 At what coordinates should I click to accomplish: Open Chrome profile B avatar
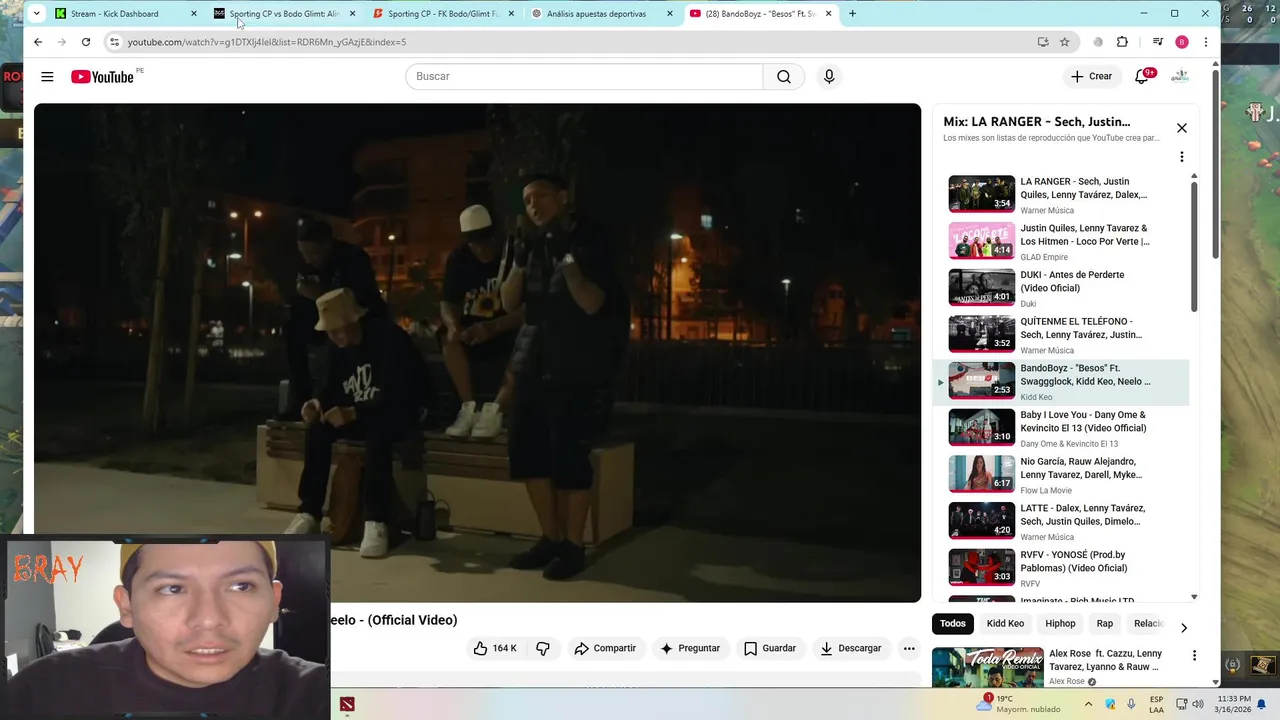click(x=1182, y=42)
